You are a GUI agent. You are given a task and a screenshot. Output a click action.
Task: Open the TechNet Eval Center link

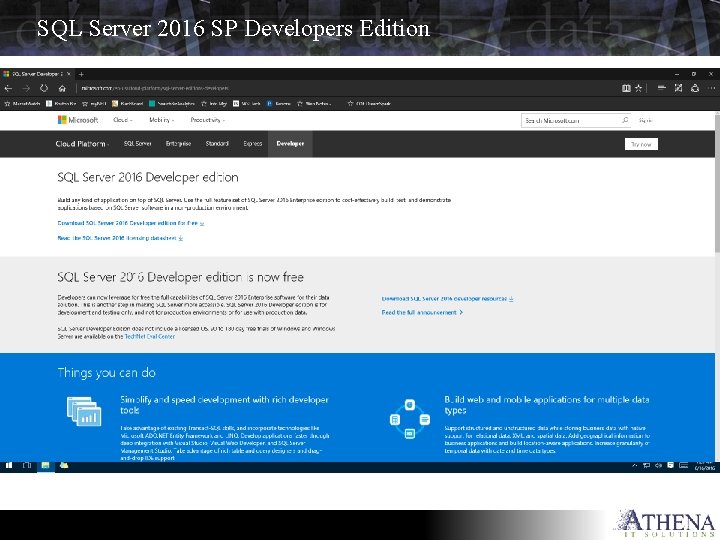150,337
